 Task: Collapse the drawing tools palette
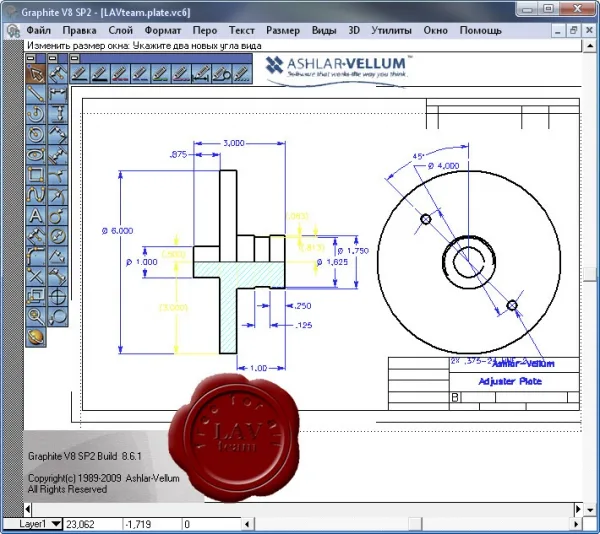pos(31,58)
